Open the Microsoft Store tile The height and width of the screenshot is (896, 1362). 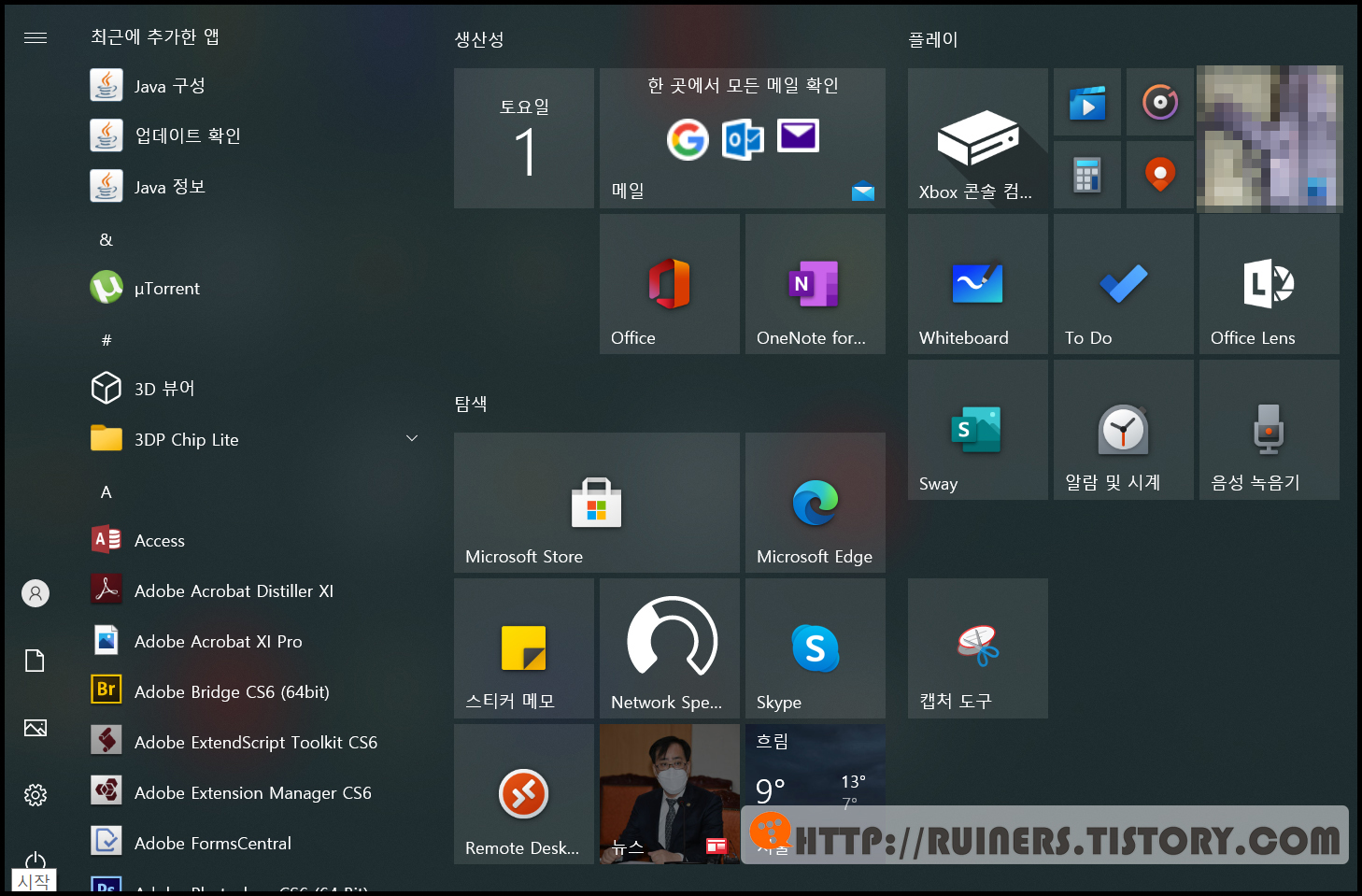coord(597,503)
